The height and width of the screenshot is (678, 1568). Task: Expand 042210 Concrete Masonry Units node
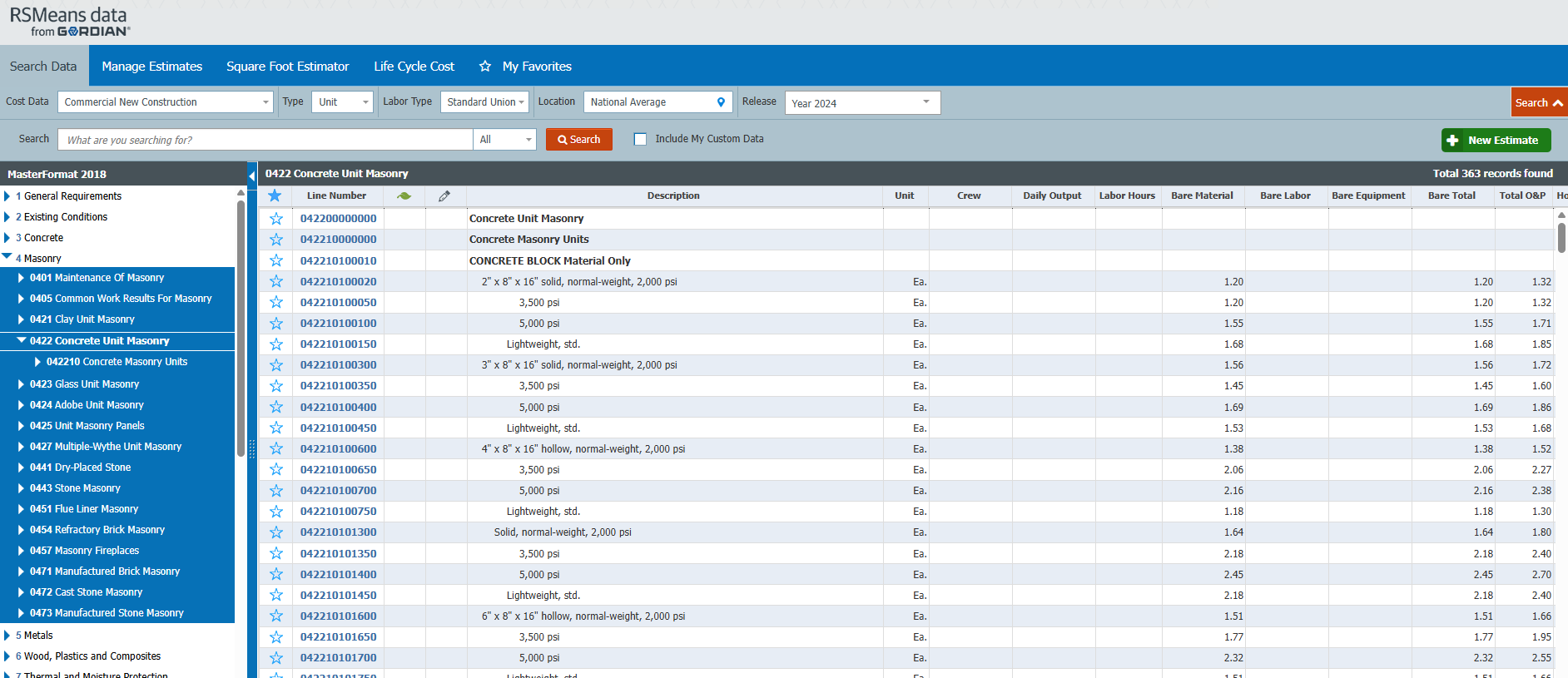point(37,362)
